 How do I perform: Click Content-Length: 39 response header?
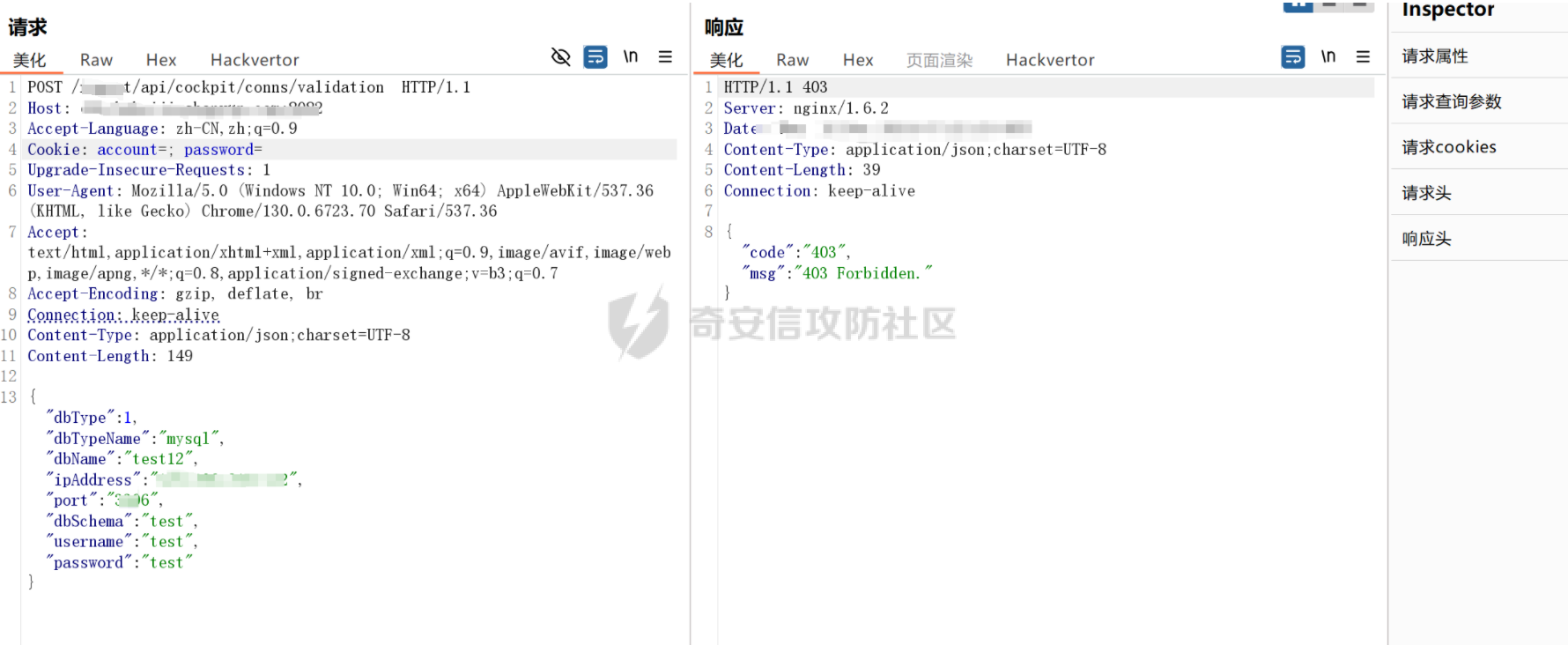(802, 170)
